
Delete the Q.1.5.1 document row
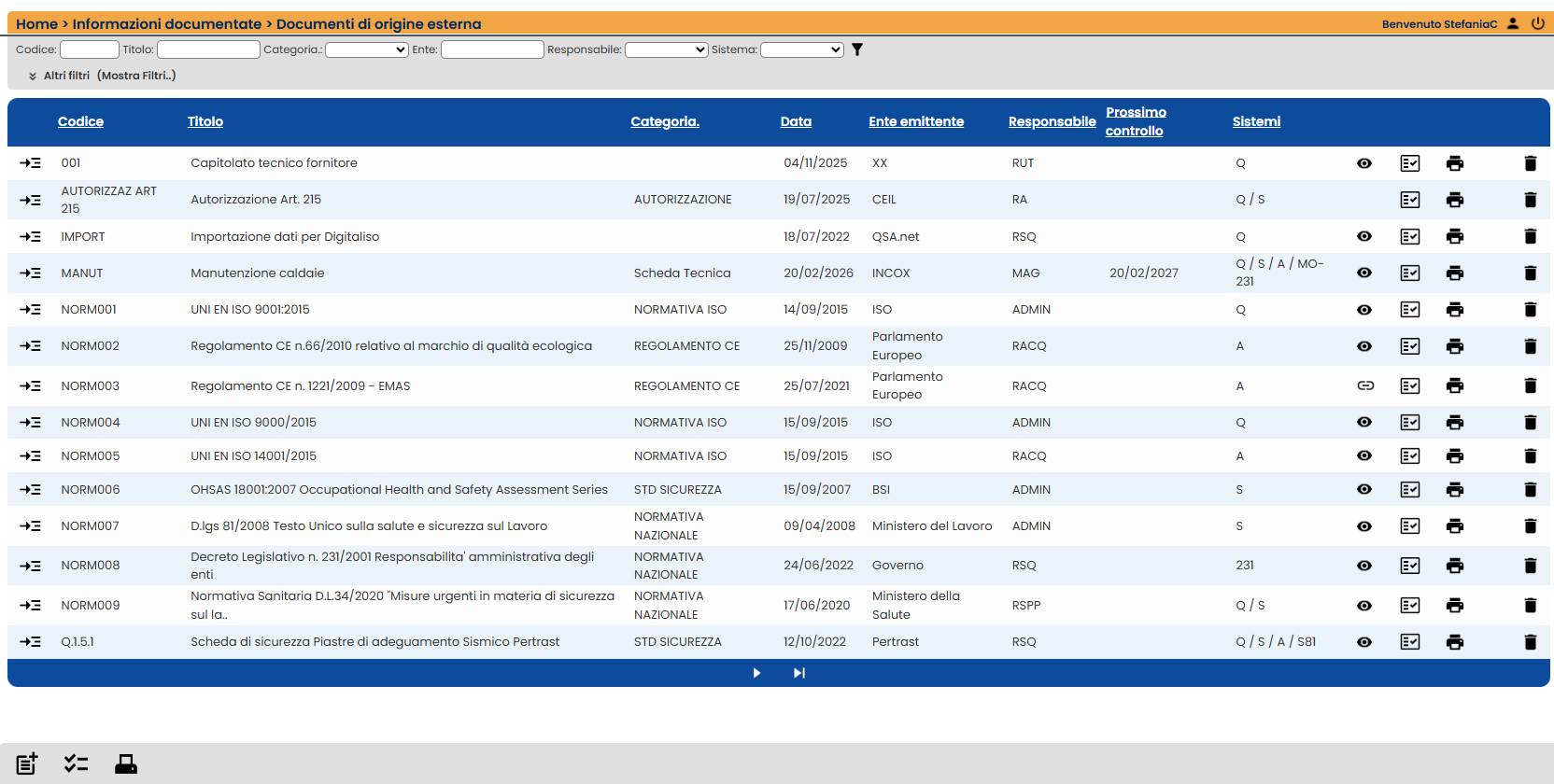click(1531, 642)
